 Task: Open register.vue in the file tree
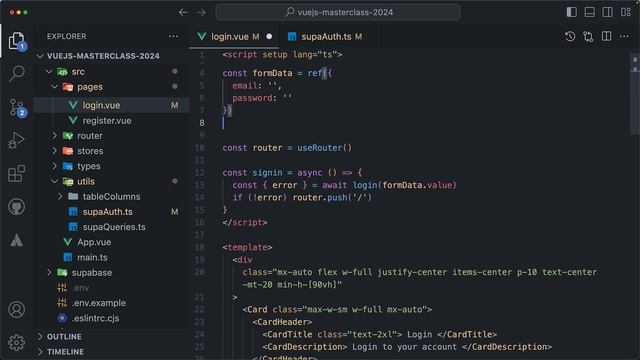111,120
